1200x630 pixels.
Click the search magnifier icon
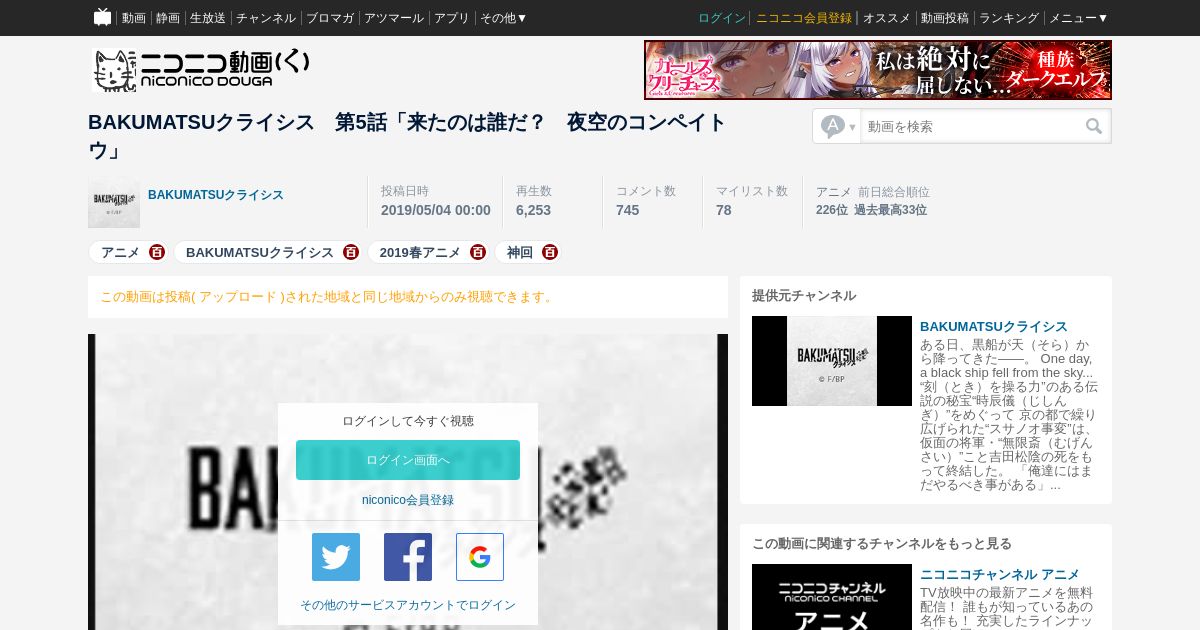point(1094,126)
